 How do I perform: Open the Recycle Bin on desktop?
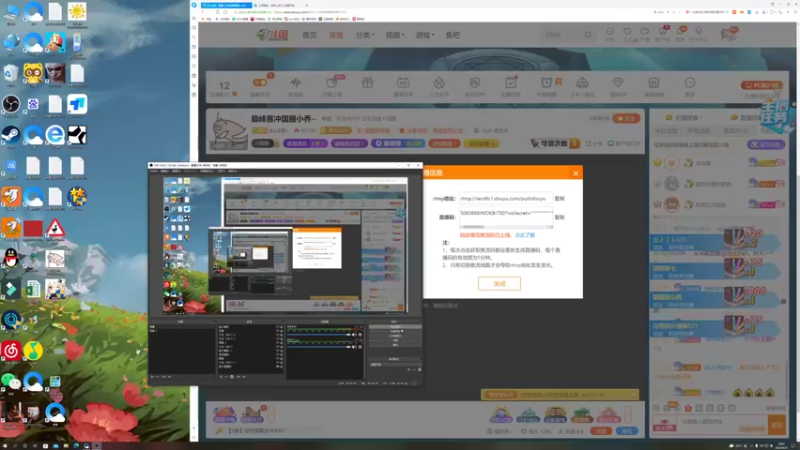click(11, 74)
